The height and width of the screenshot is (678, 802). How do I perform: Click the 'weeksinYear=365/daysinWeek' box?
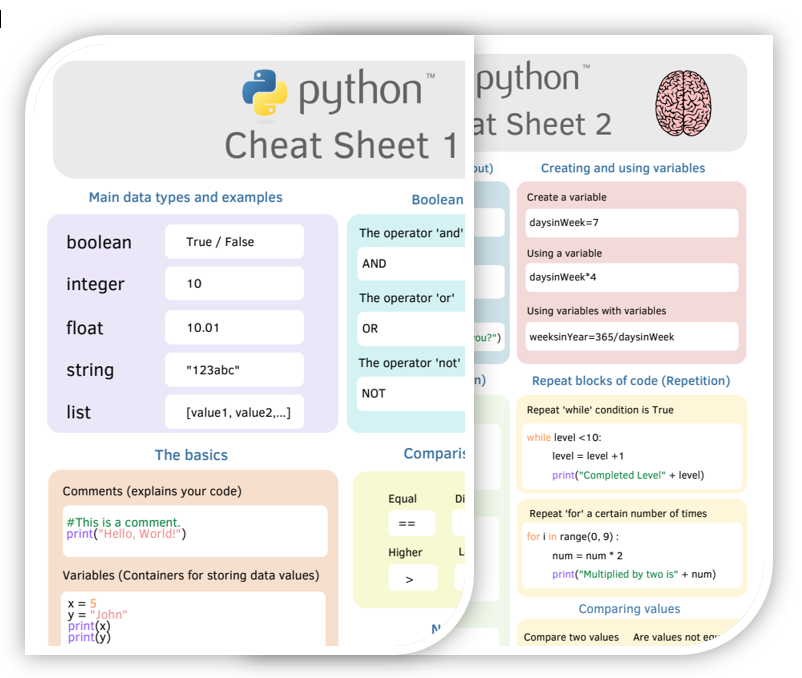click(631, 337)
